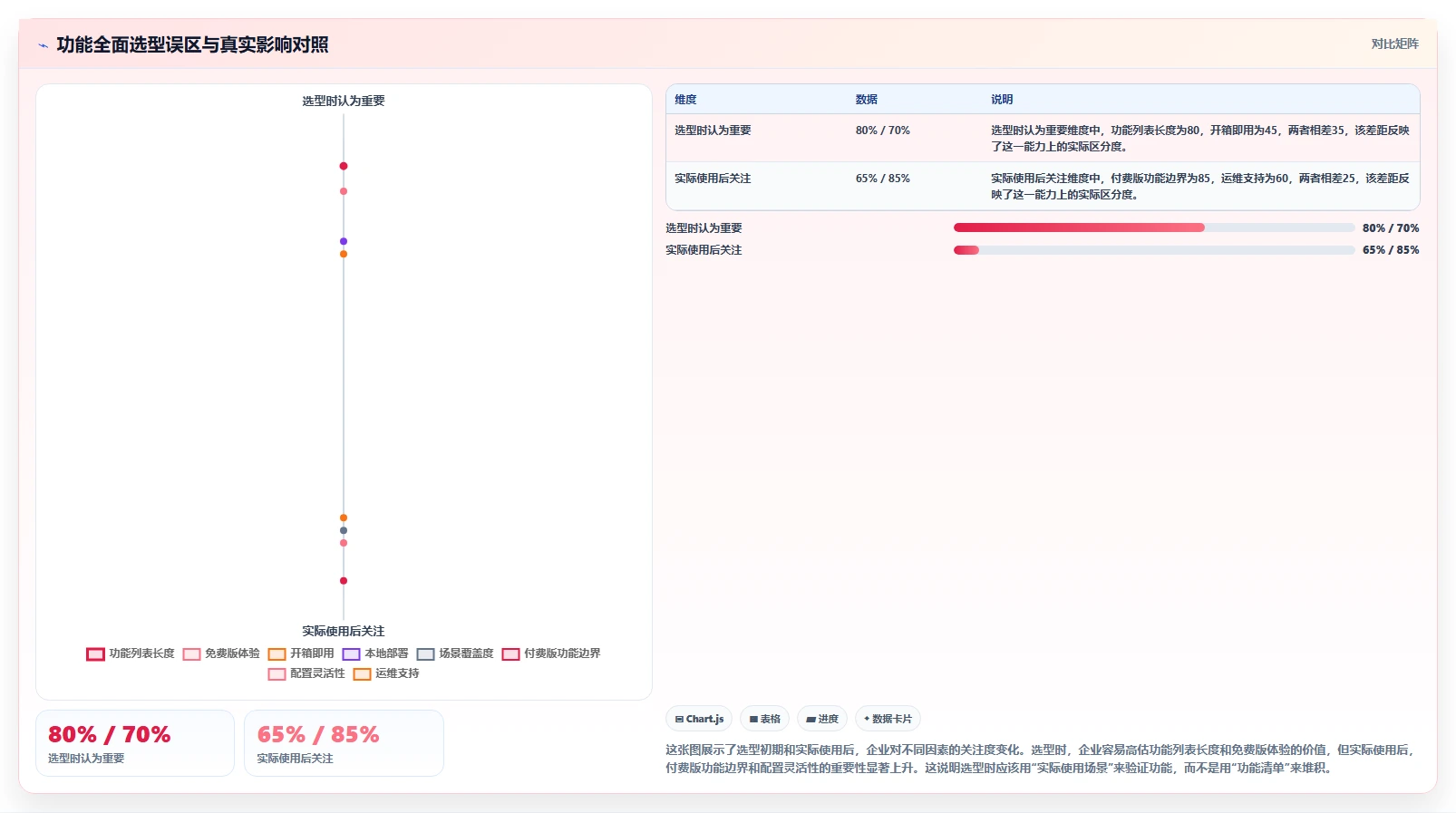The height and width of the screenshot is (813, 1456).
Task: Toggle the 本地部署 legend item
Action: point(375,653)
